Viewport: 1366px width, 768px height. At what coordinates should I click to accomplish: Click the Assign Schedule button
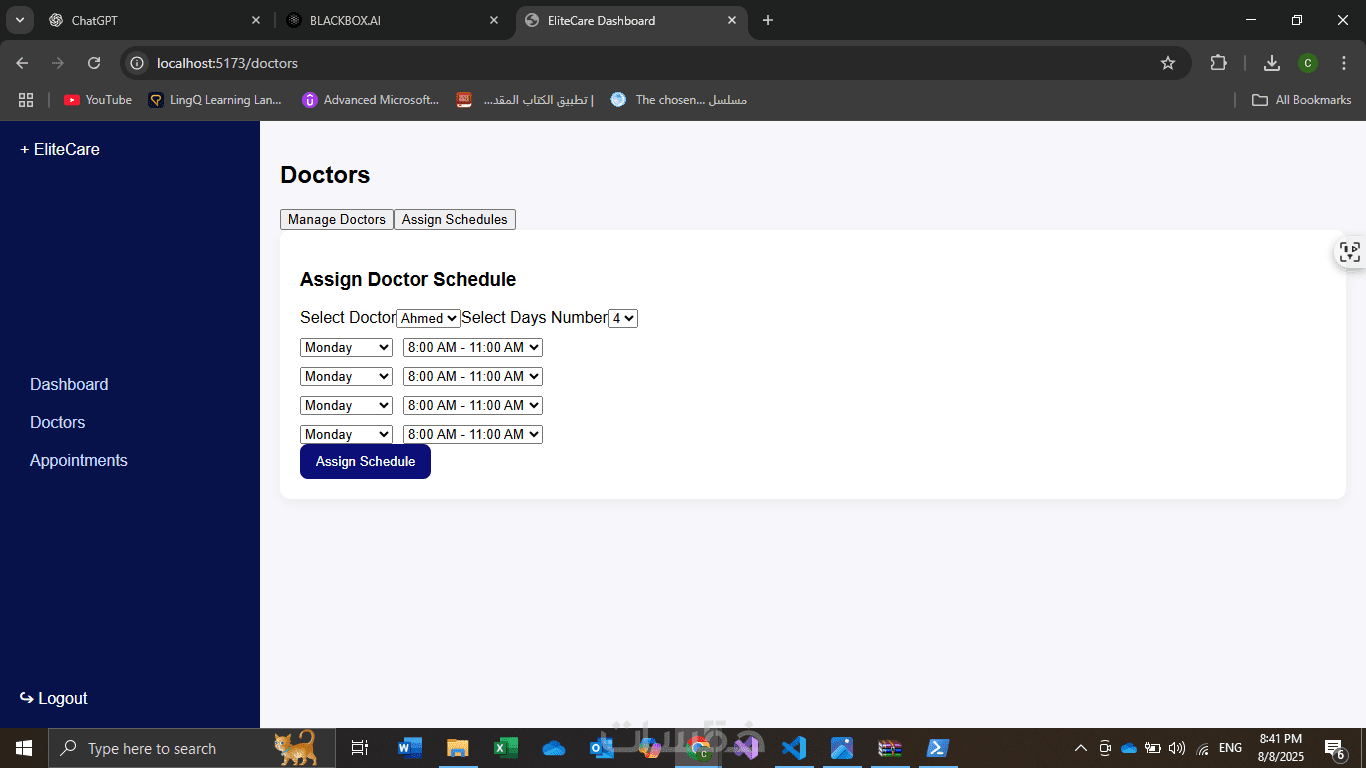(365, 461)
